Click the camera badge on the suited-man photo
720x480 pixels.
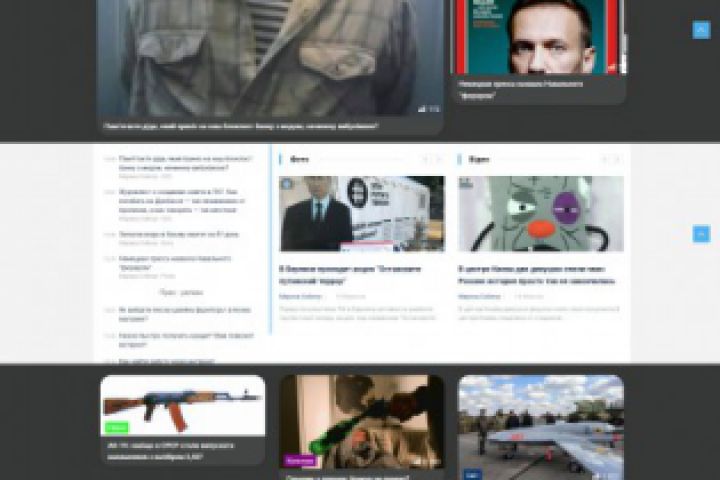click(287, 184)
